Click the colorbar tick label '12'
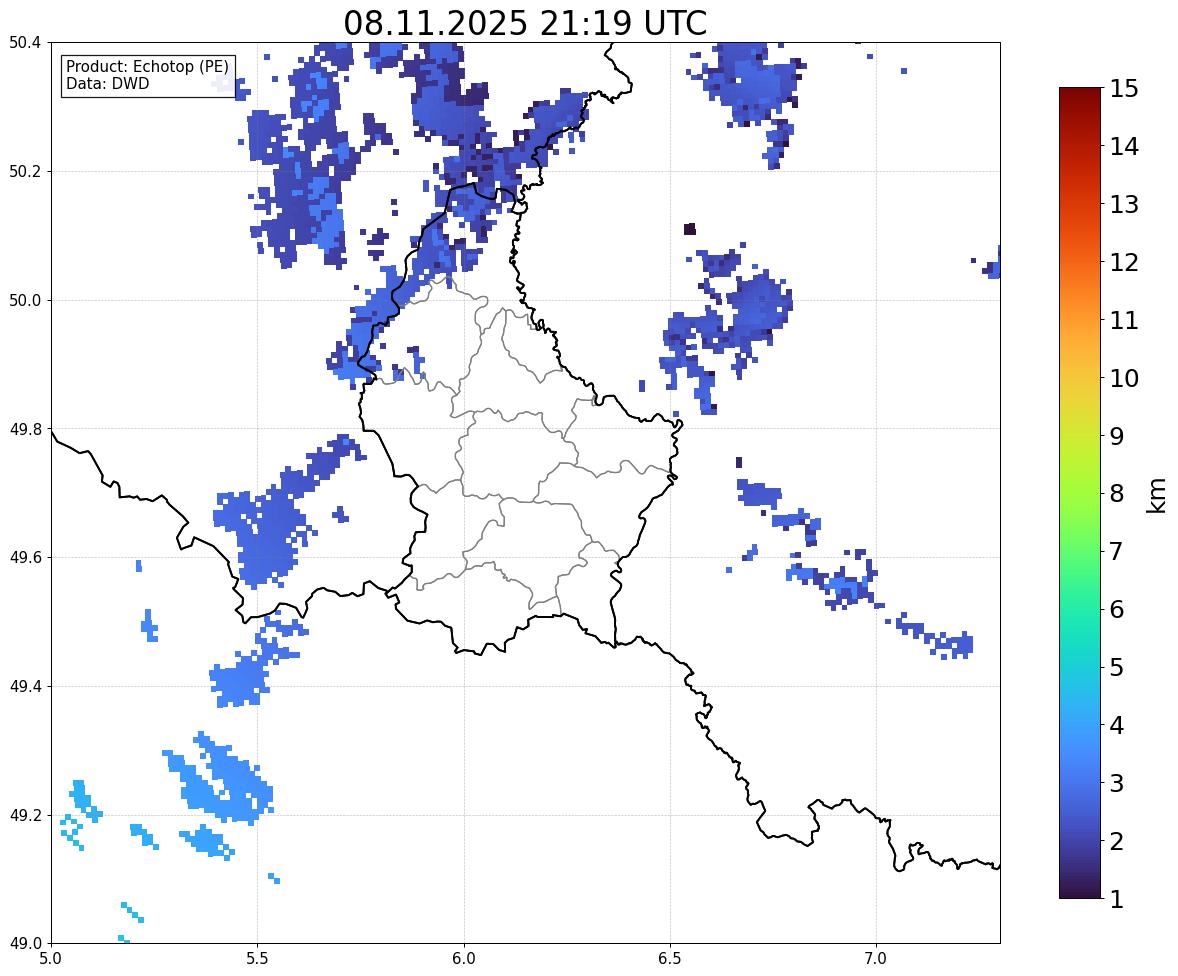 pos(1124,262)
